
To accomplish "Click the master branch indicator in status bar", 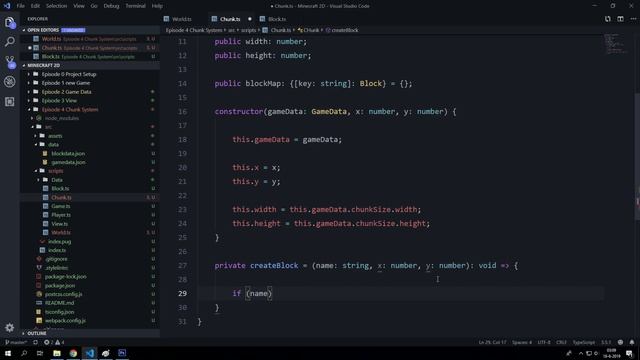I will (16, 342).
